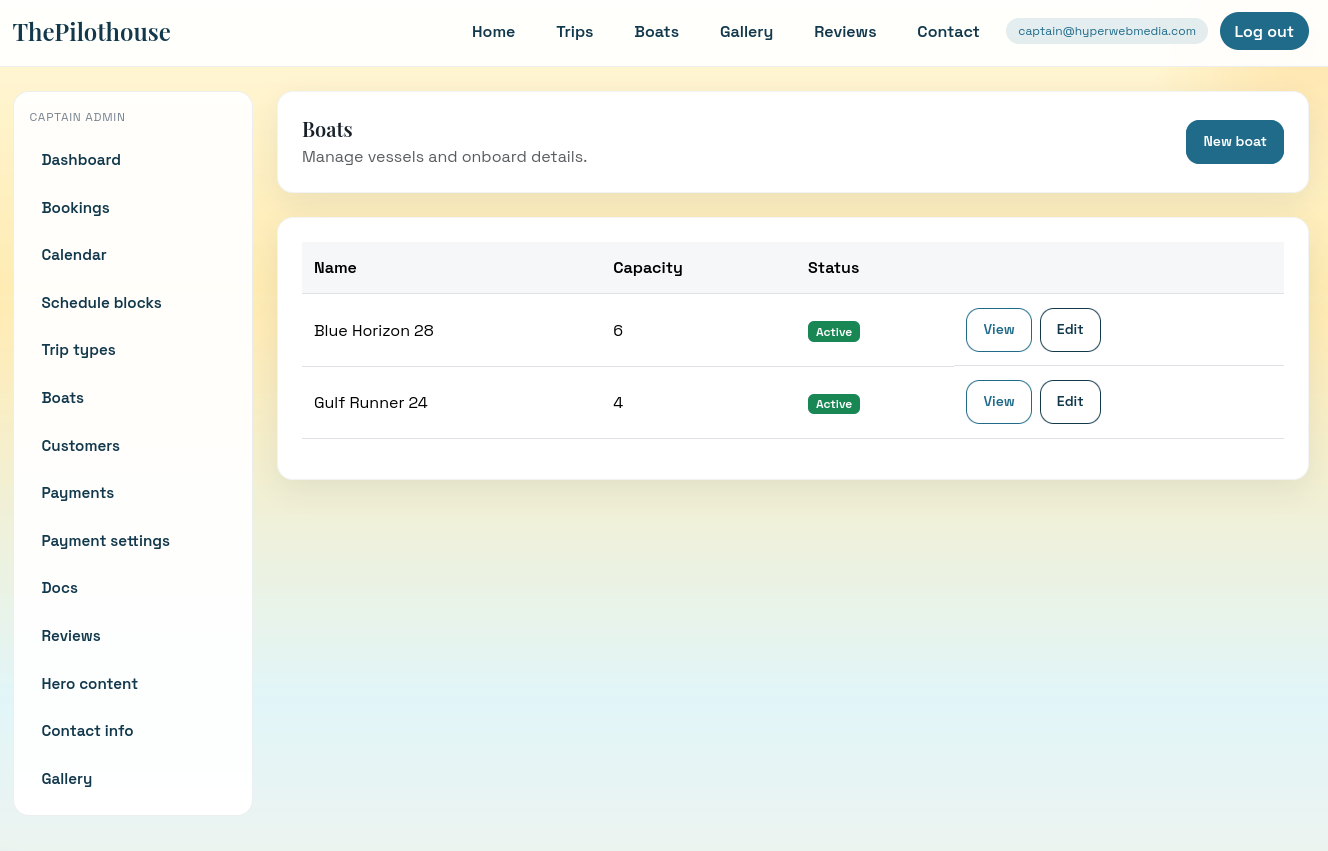Open Payment settings page
This screenshot has width=1328, height=851.
click(105, 541)
